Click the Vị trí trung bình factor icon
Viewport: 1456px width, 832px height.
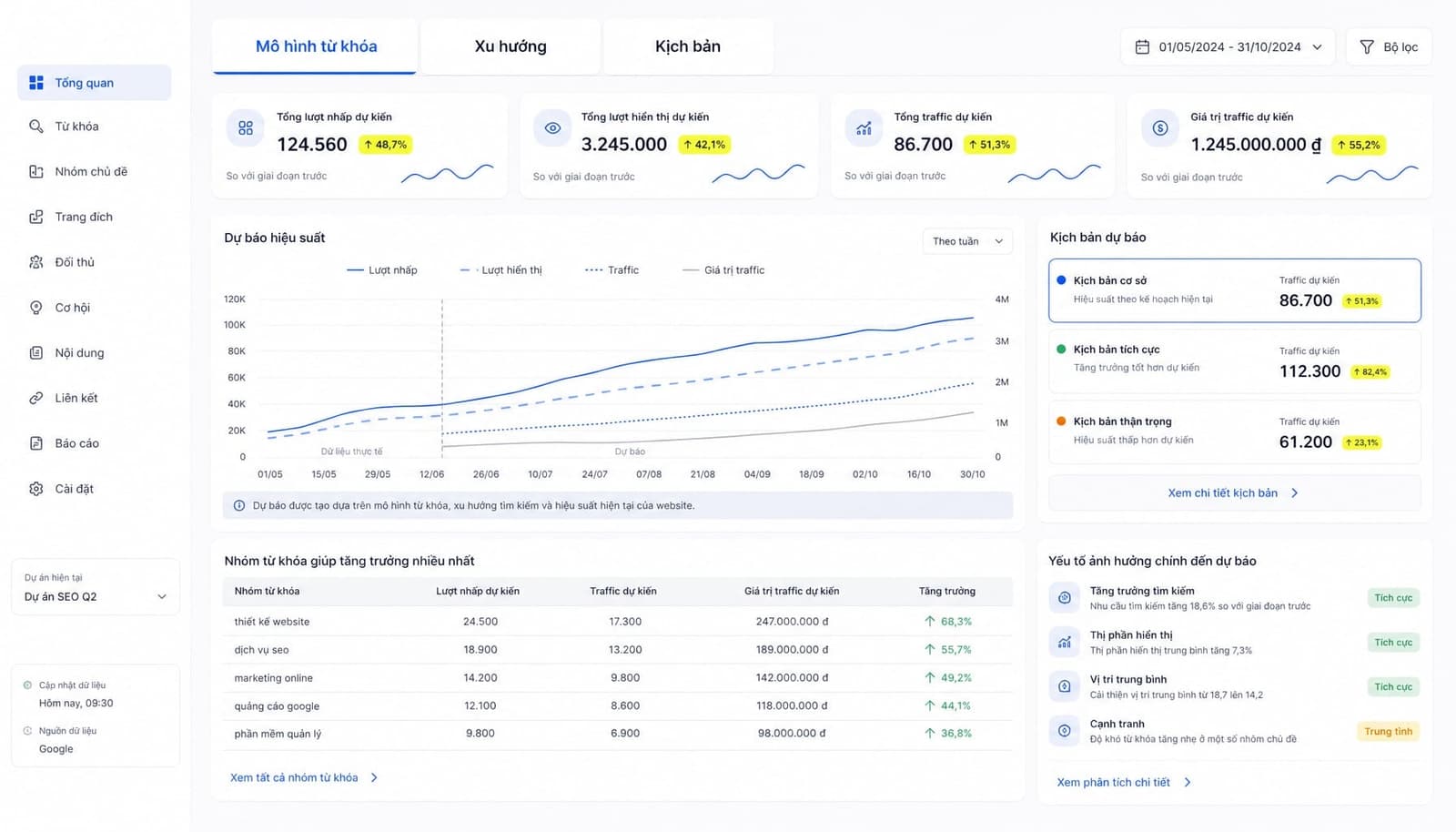pos(1064,686)
